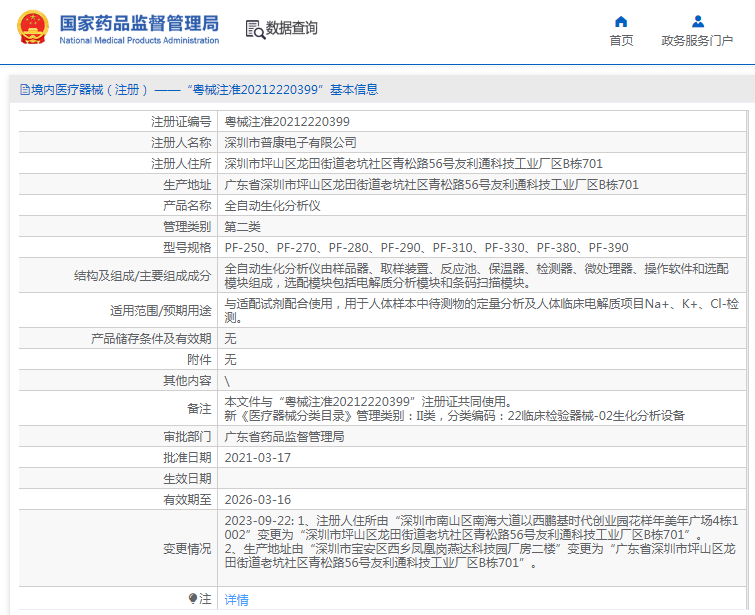Click National Medical Products Administration subtitle

coord(139,40)
